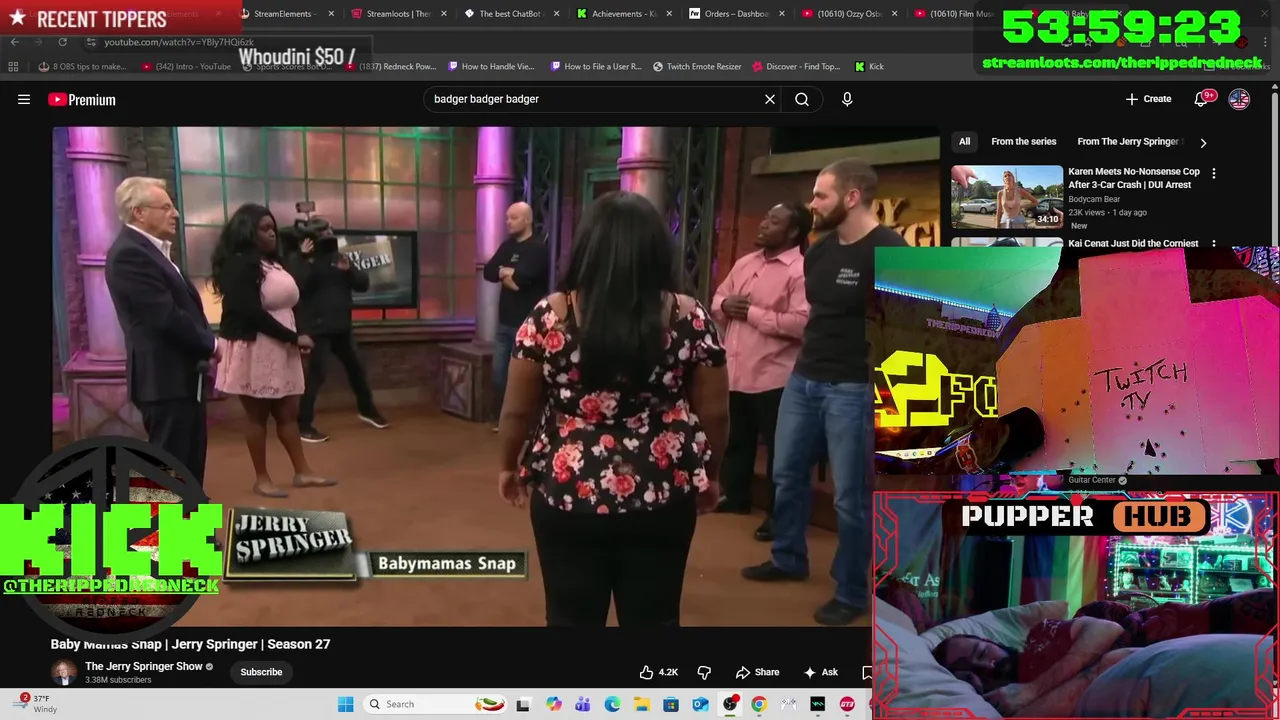Switch to OBS Studio on the taskbar
Image resolution: width=1280 pixels, height=720 pixels.
(x=730, y=704)
